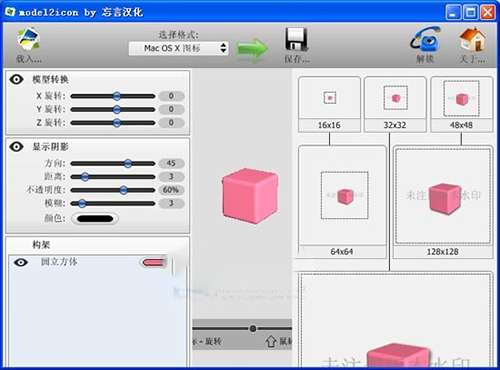Click the zoom slider knob below preview
Viewport: 500px width, 370px height.
(x=253, y=329)
